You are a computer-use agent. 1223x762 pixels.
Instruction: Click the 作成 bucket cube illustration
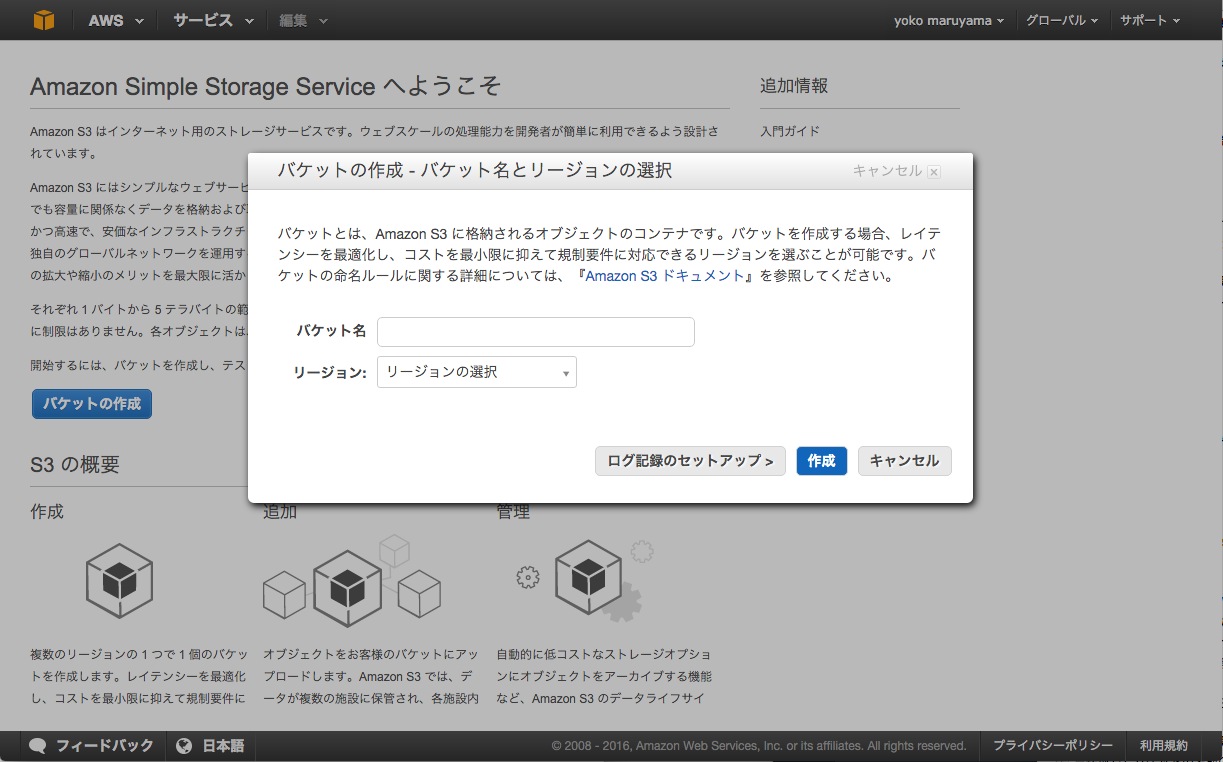(x=119, y=581)
